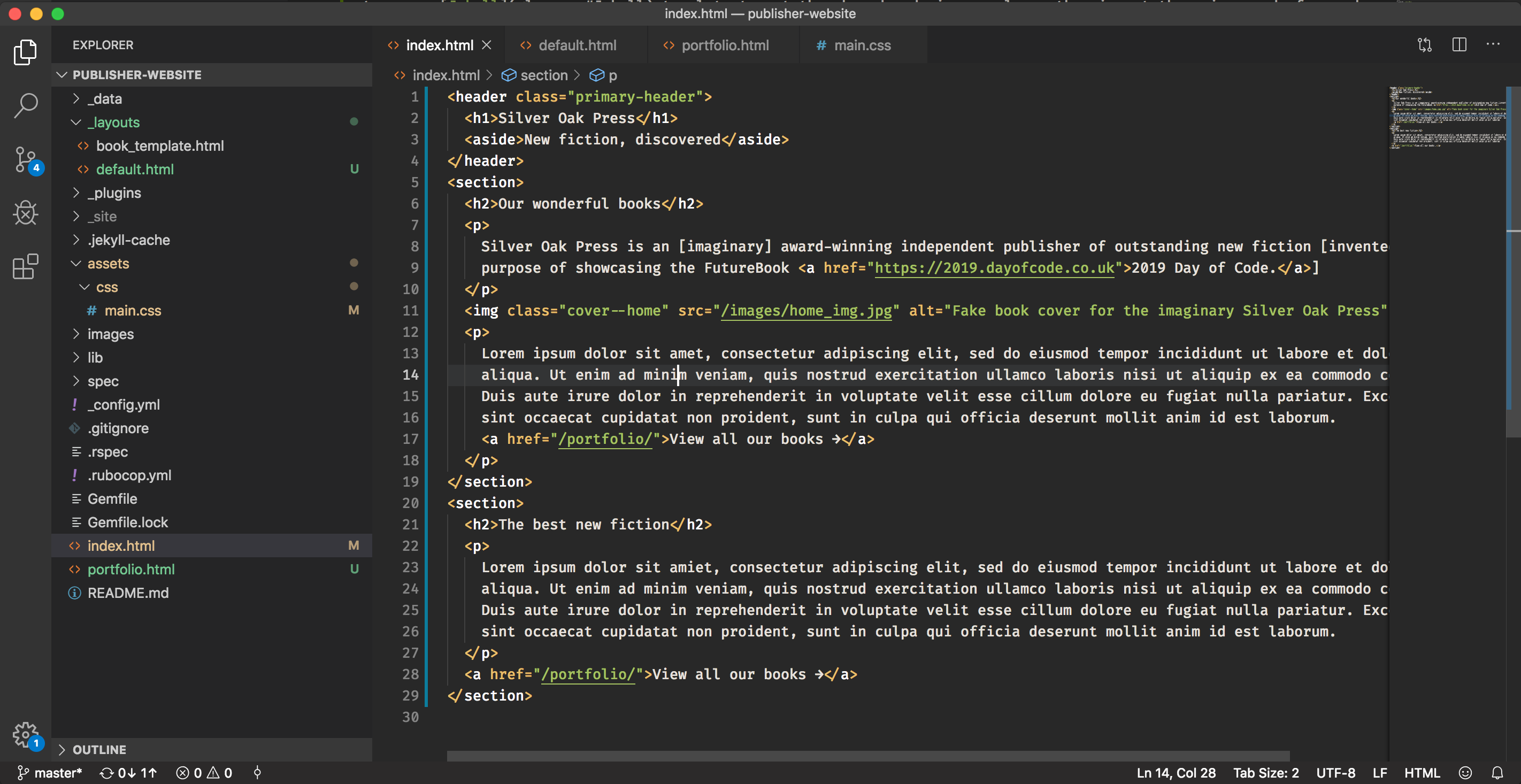Synchronize changes in status bar
Viewport: 1521px width, 784px height.
tap(128, 773)
